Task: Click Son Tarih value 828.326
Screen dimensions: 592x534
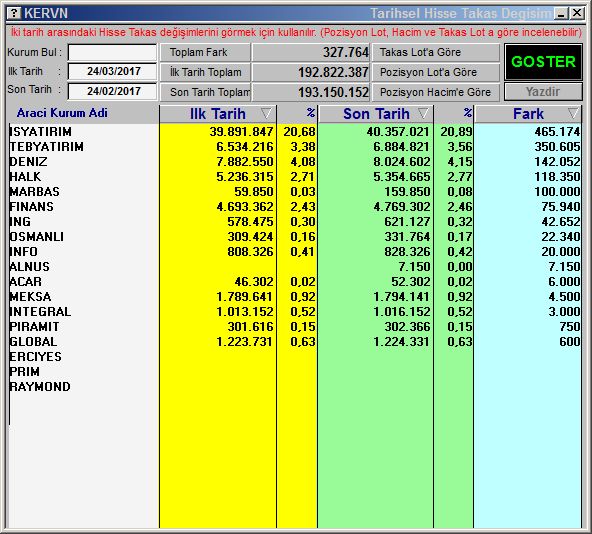Action: [407, 252]
